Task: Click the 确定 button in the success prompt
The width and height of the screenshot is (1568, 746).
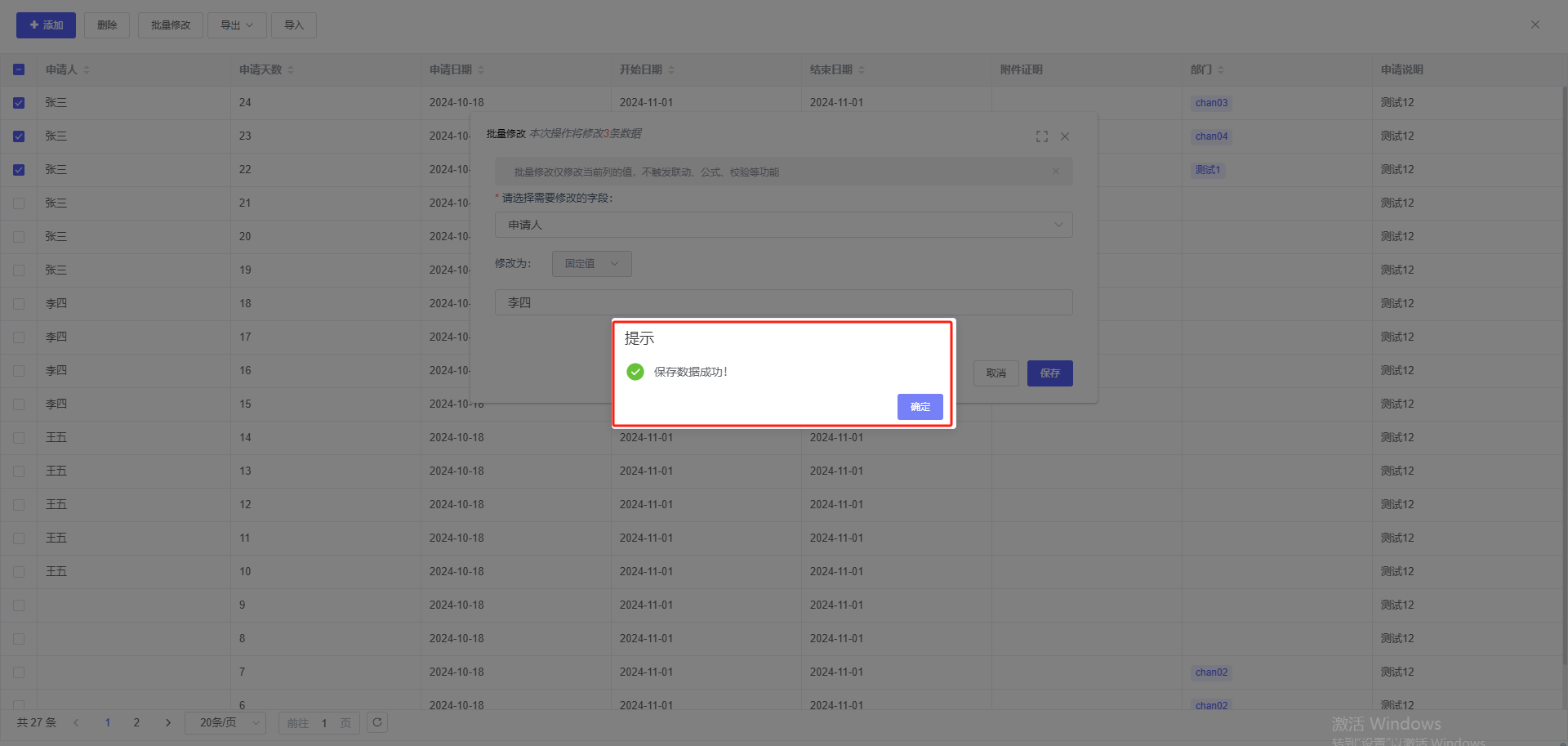Action: coord(920,407)
